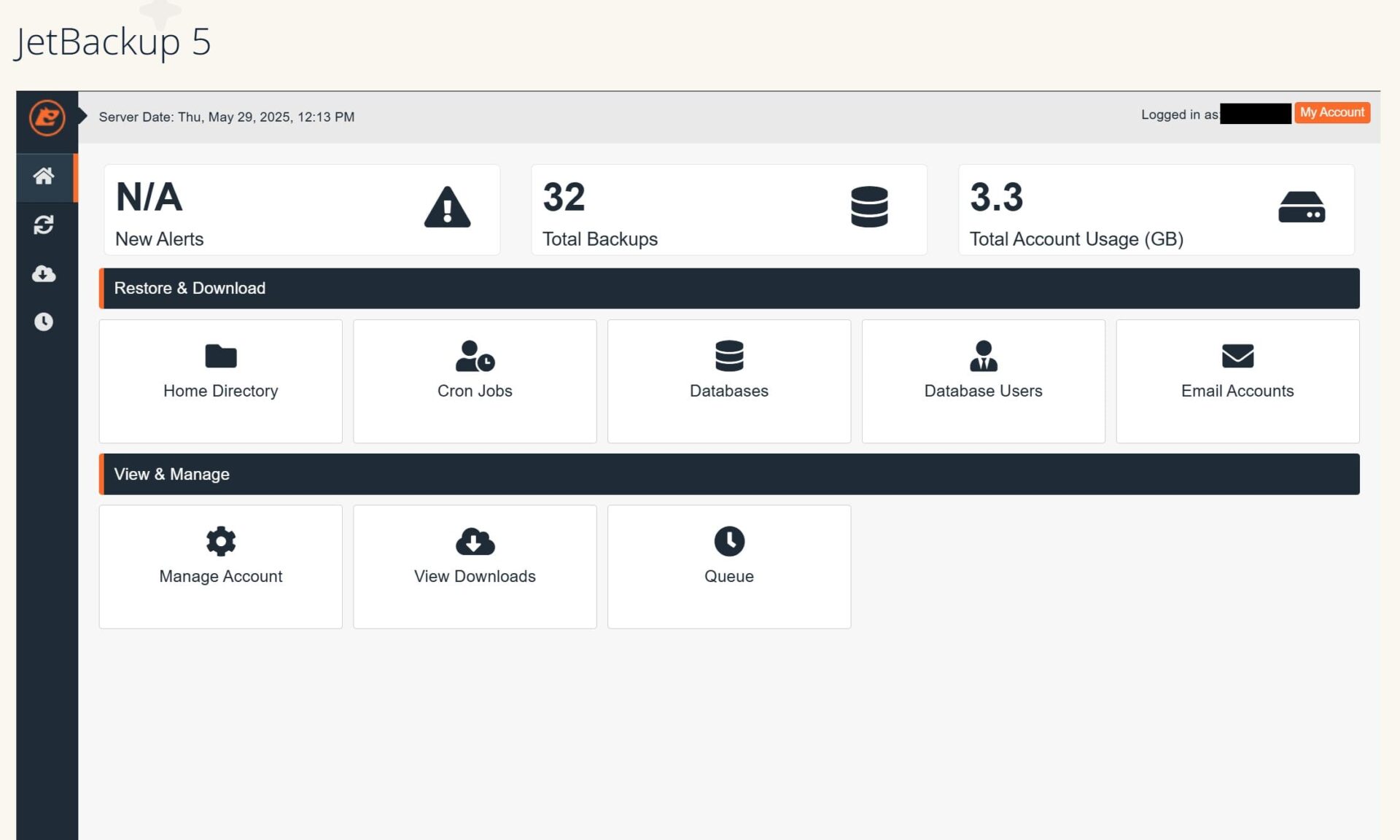Viewport: 1400px width, 840px height.
Task: Open the Queue label
Action: (x=729, y=576)
